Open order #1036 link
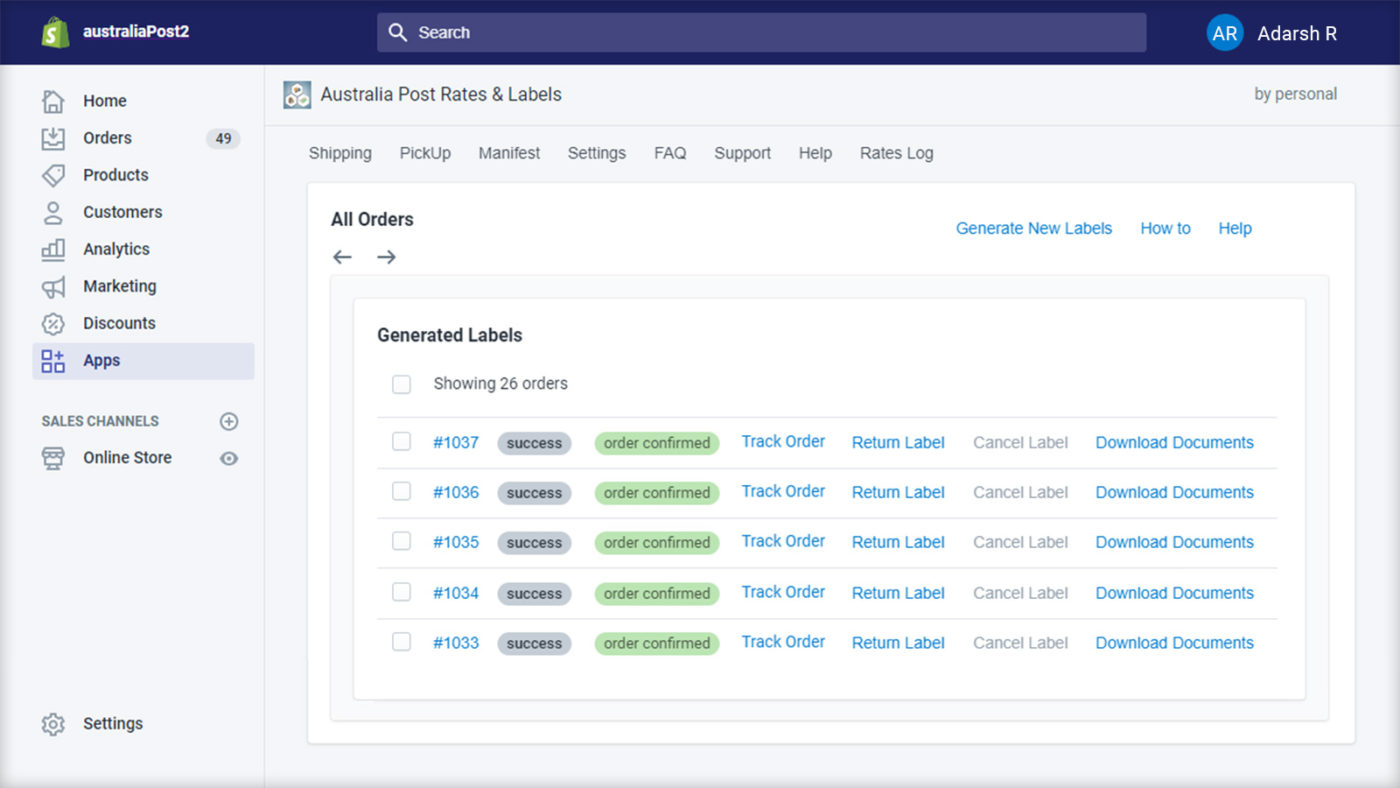The height and width of the screenshot is (788, 1400). click(x=456, y=492)
